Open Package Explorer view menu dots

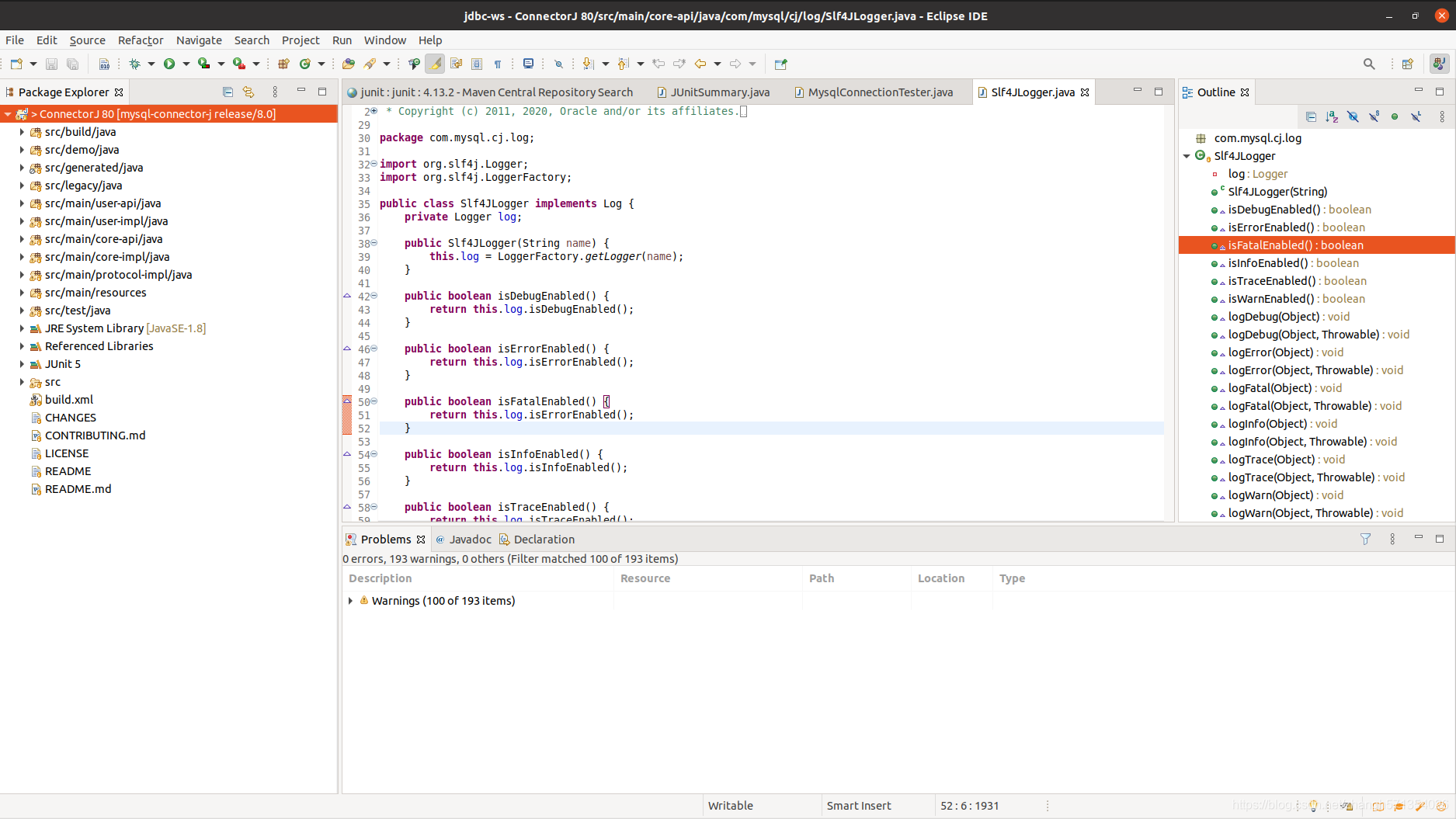275,92
